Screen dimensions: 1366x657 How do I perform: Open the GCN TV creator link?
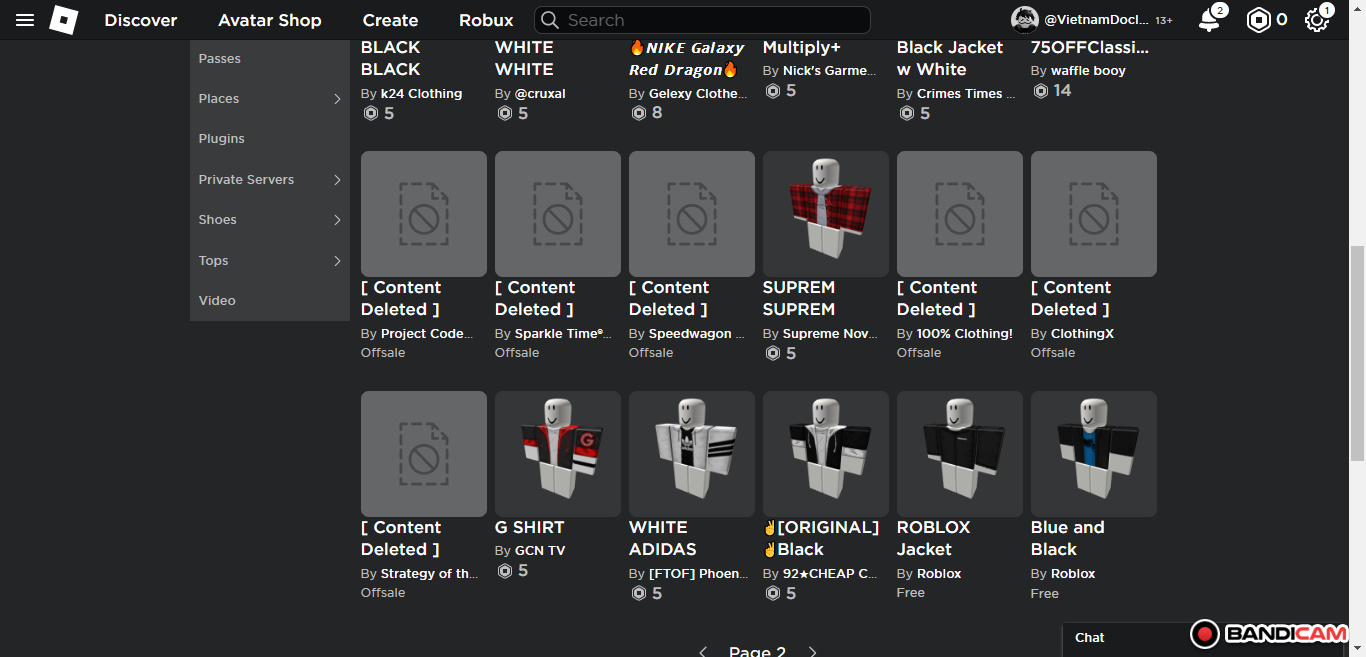click(540, 551)
